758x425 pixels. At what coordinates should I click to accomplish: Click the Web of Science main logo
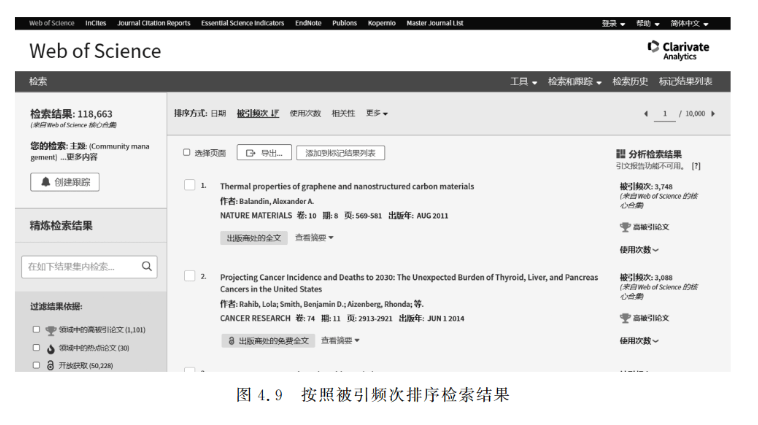95,51
